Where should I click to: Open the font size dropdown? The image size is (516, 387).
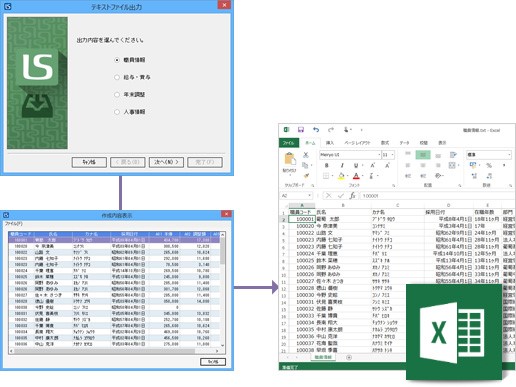coord(392,155)
